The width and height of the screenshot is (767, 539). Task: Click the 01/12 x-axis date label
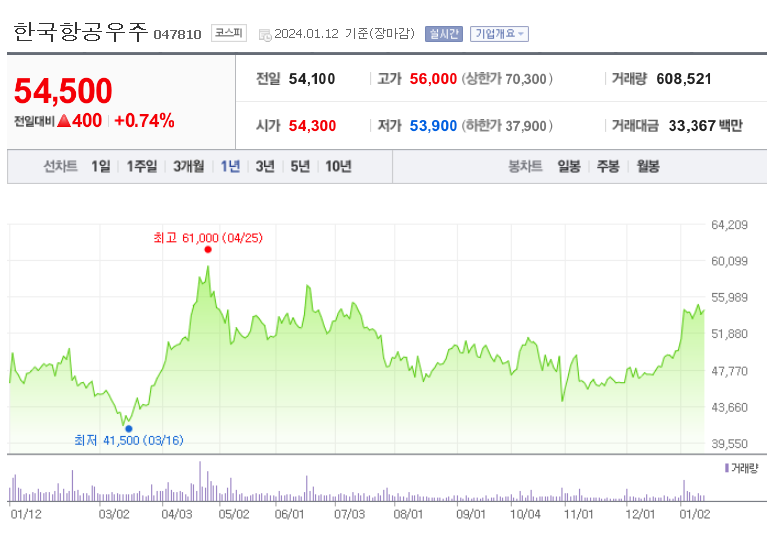click(x=26, y=514)
